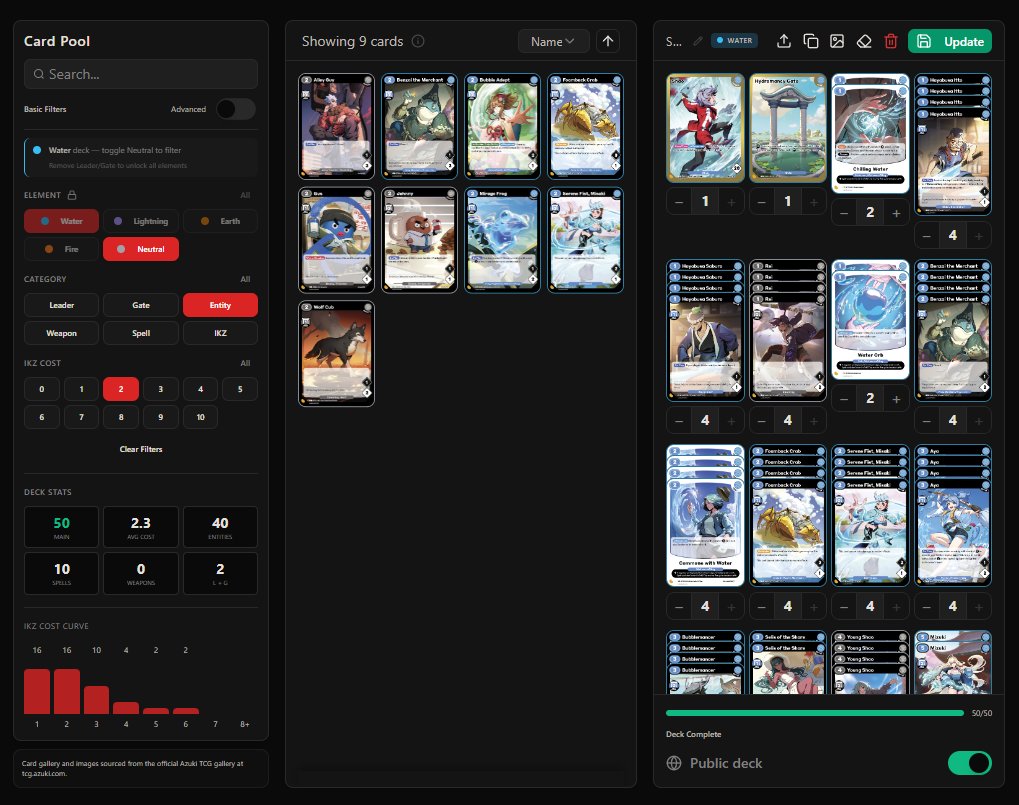Toggle the Public deck switch
1019x805 pixels.
coord(970,763)
